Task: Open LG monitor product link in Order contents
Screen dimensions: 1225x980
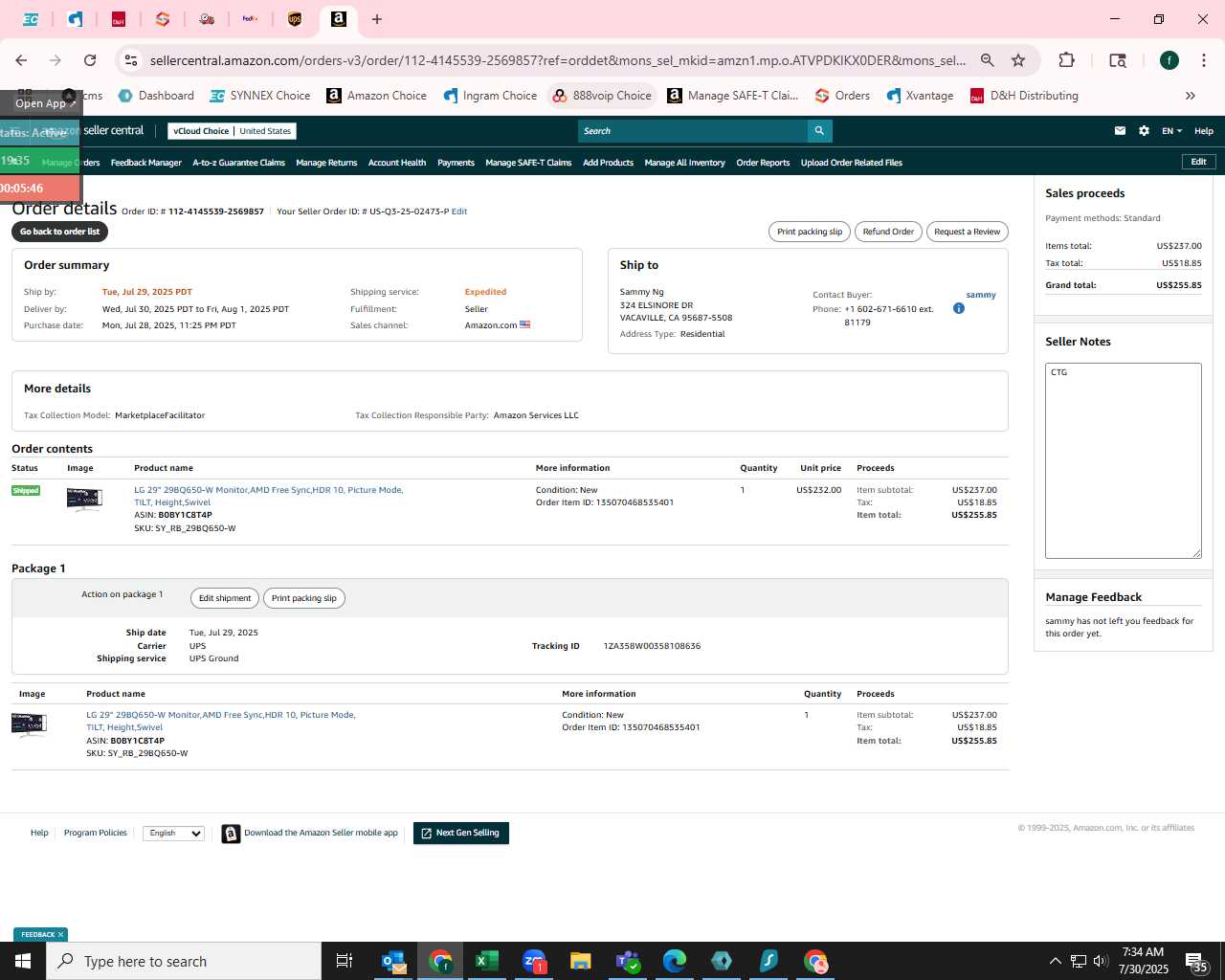Action: coord(268,496)
